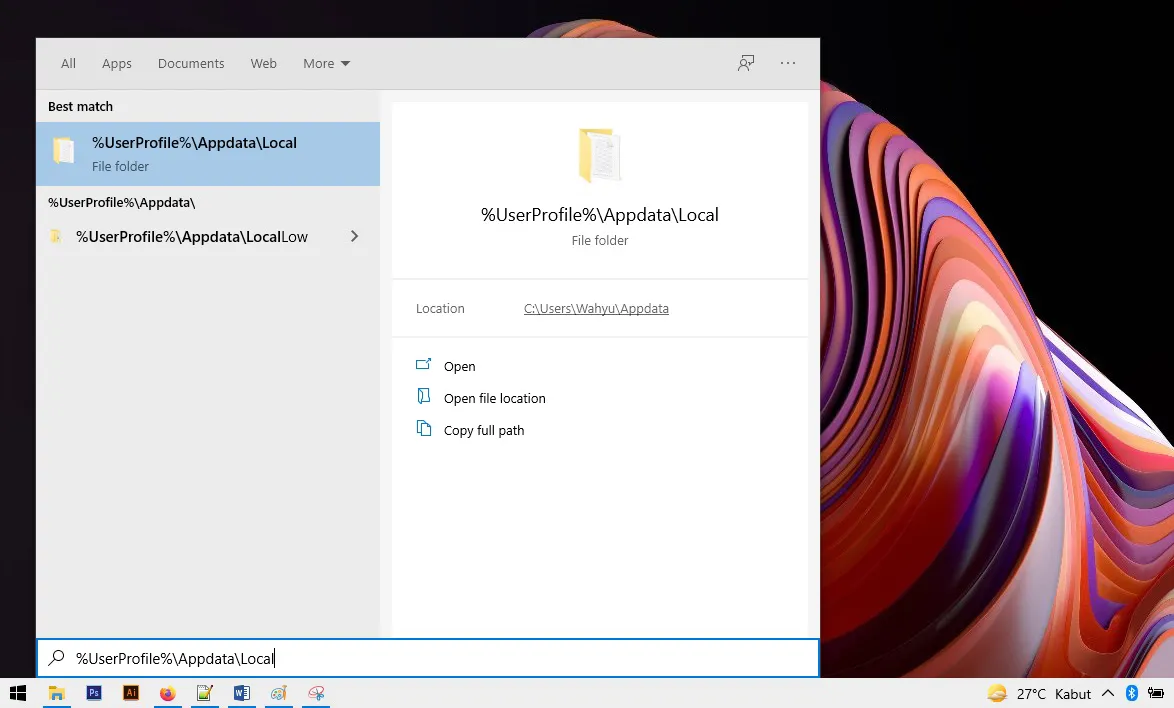This screenshot has width=1174, height=708.
Task: Launch Adobe Illustrator from the taskbar
Action: [x=130, y=693]
